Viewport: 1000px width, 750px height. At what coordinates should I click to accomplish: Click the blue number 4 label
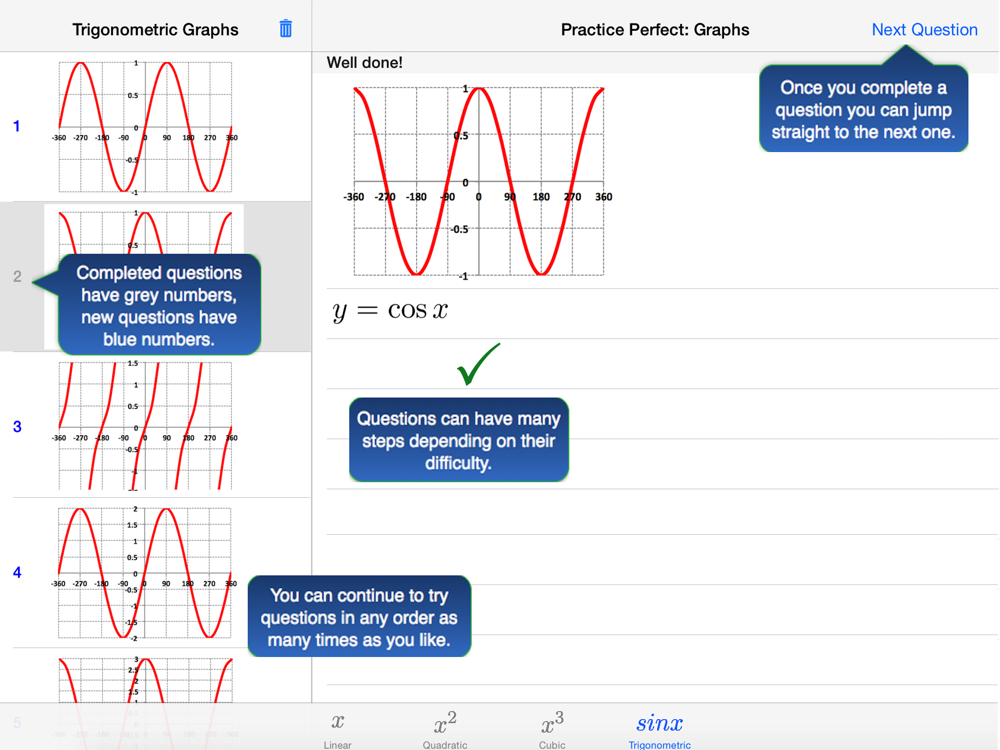click(17, 573)
